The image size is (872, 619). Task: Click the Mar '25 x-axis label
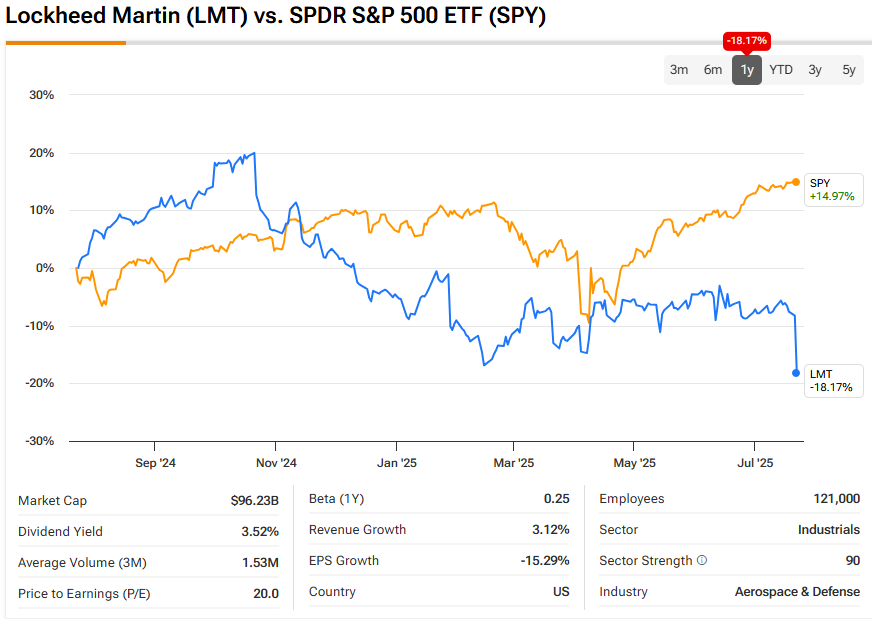(514, 463)
